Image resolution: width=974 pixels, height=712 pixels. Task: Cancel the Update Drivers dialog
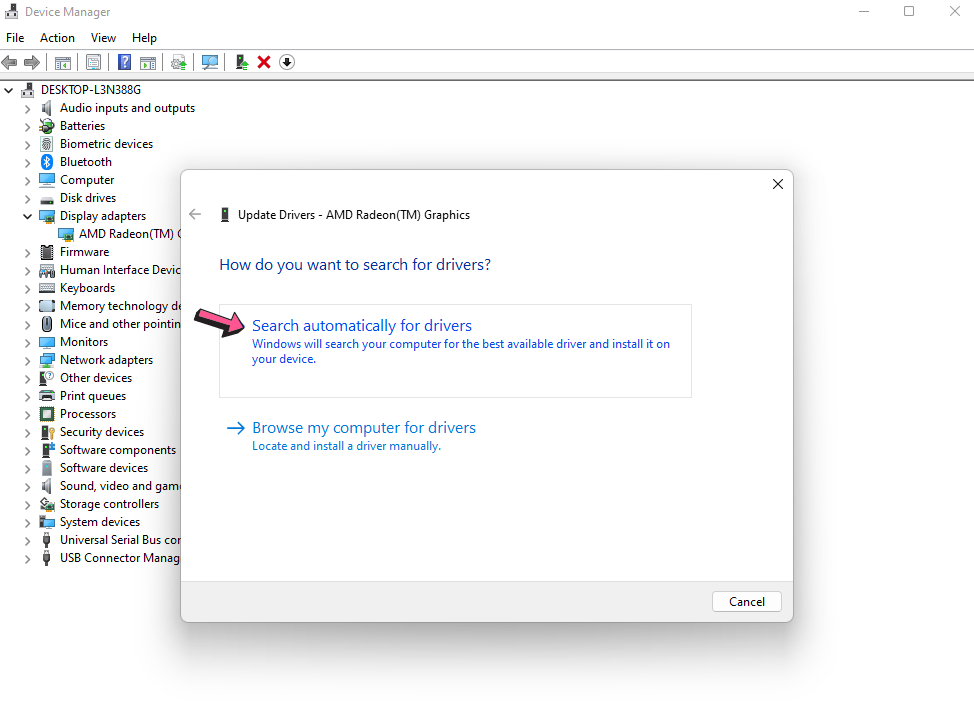point(747,601)
